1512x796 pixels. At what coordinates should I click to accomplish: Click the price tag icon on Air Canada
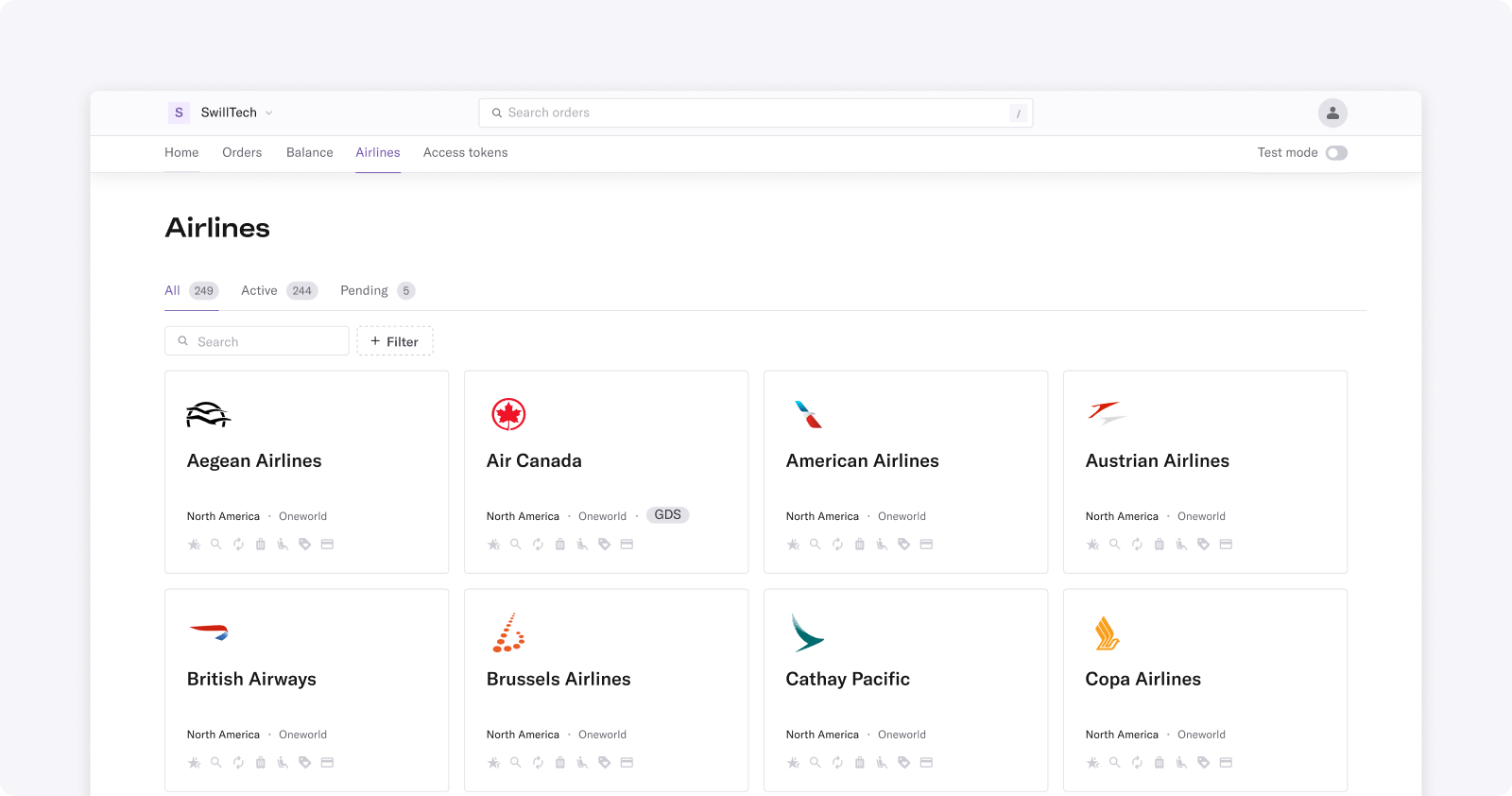click(x=604, y=545)
